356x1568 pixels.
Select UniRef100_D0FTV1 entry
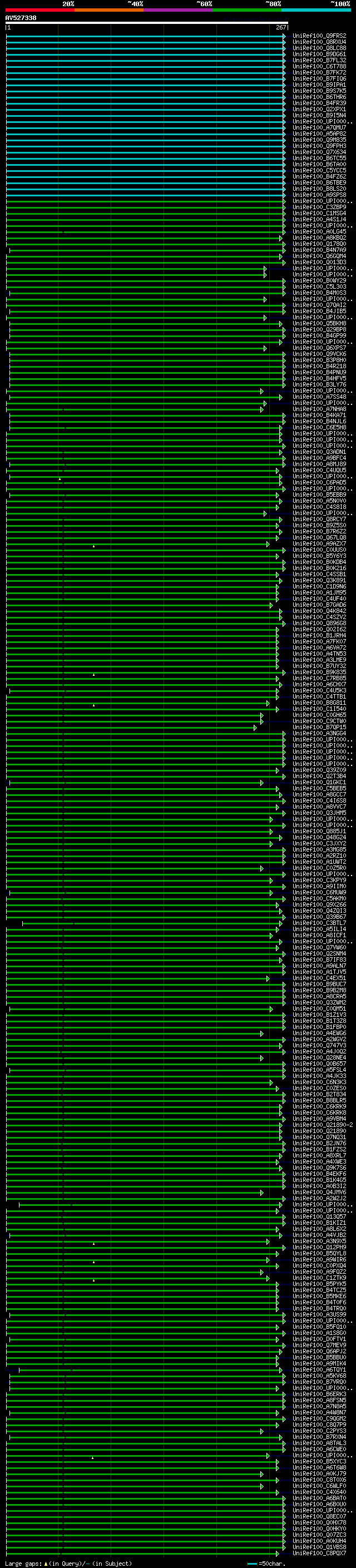pos(319,1339)
